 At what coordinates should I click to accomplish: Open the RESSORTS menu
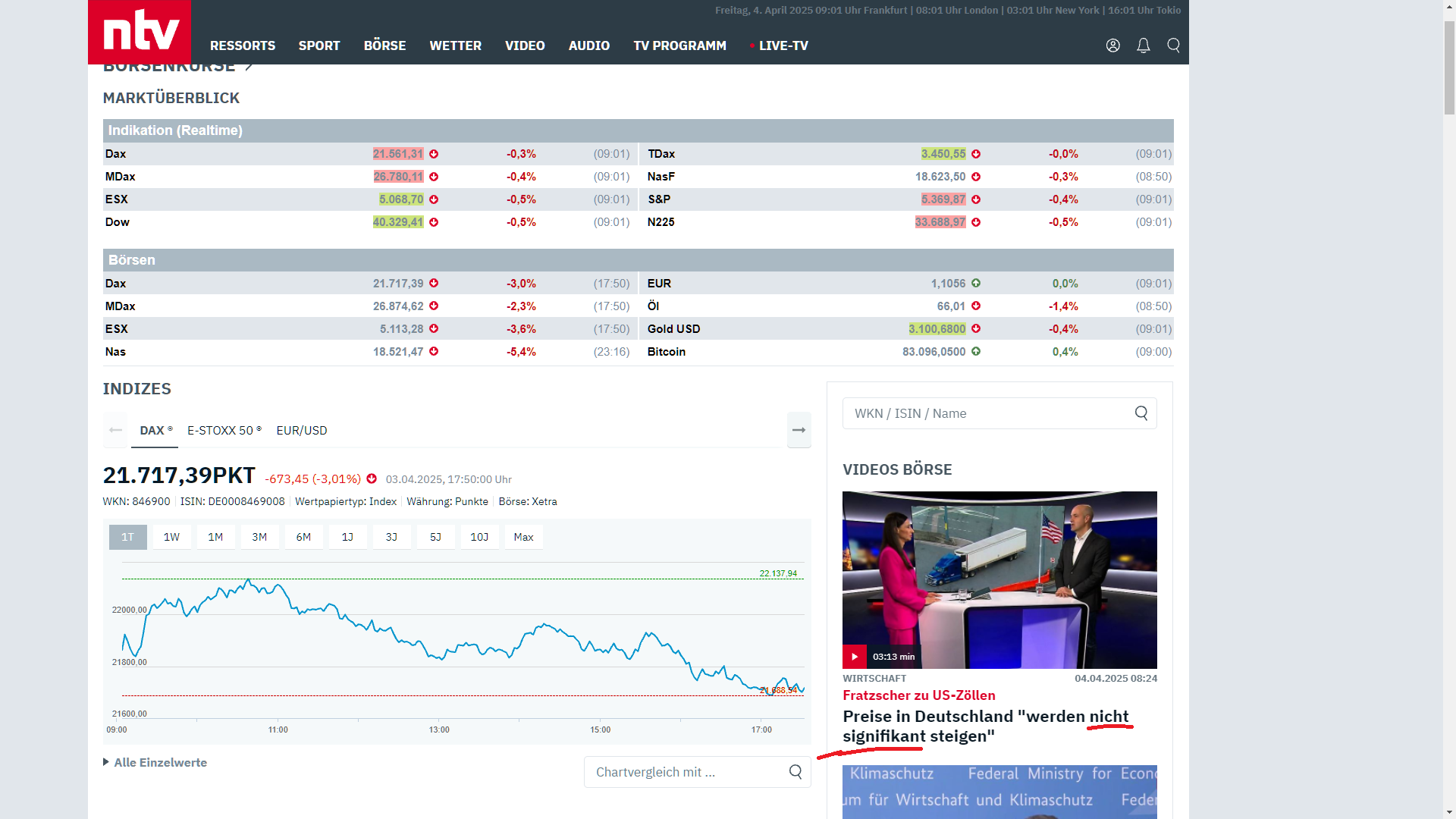(243, 45)
